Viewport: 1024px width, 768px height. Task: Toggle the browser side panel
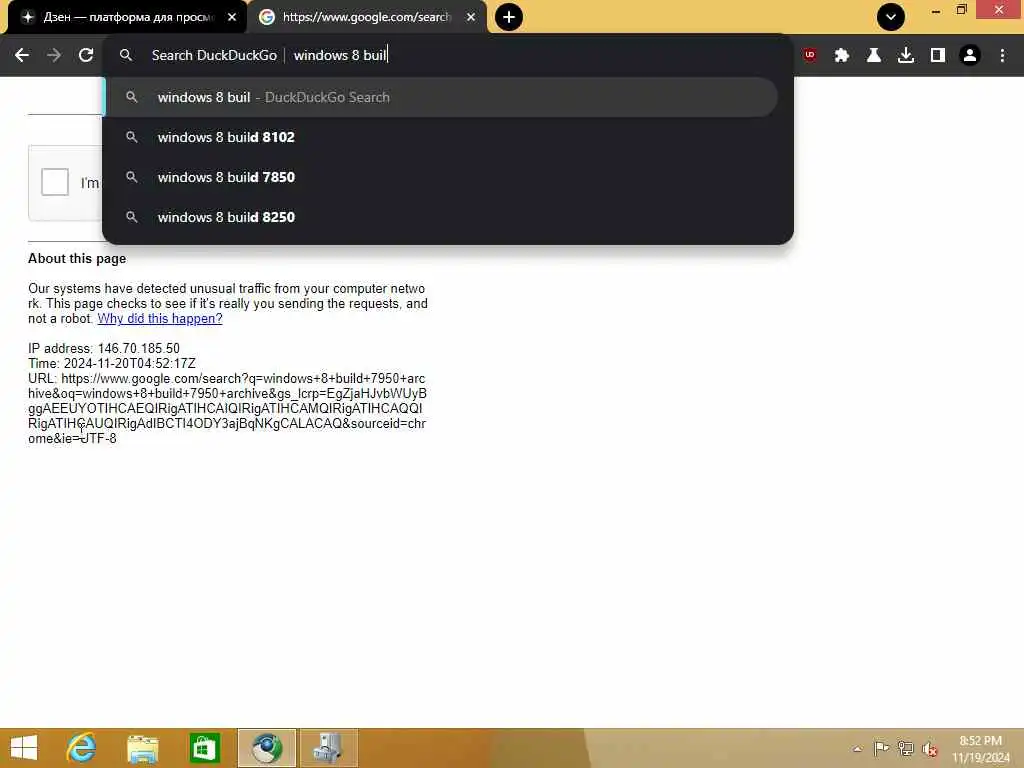pyautogui.click(x=938, y=56)
